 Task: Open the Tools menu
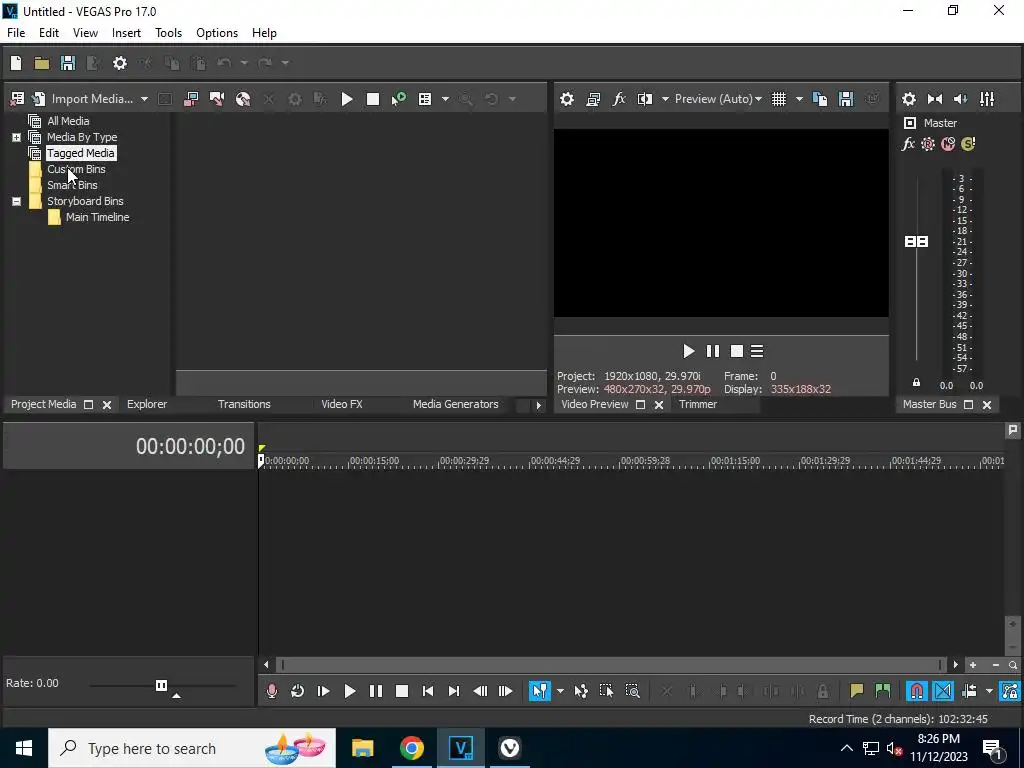(x=168, y=33)
